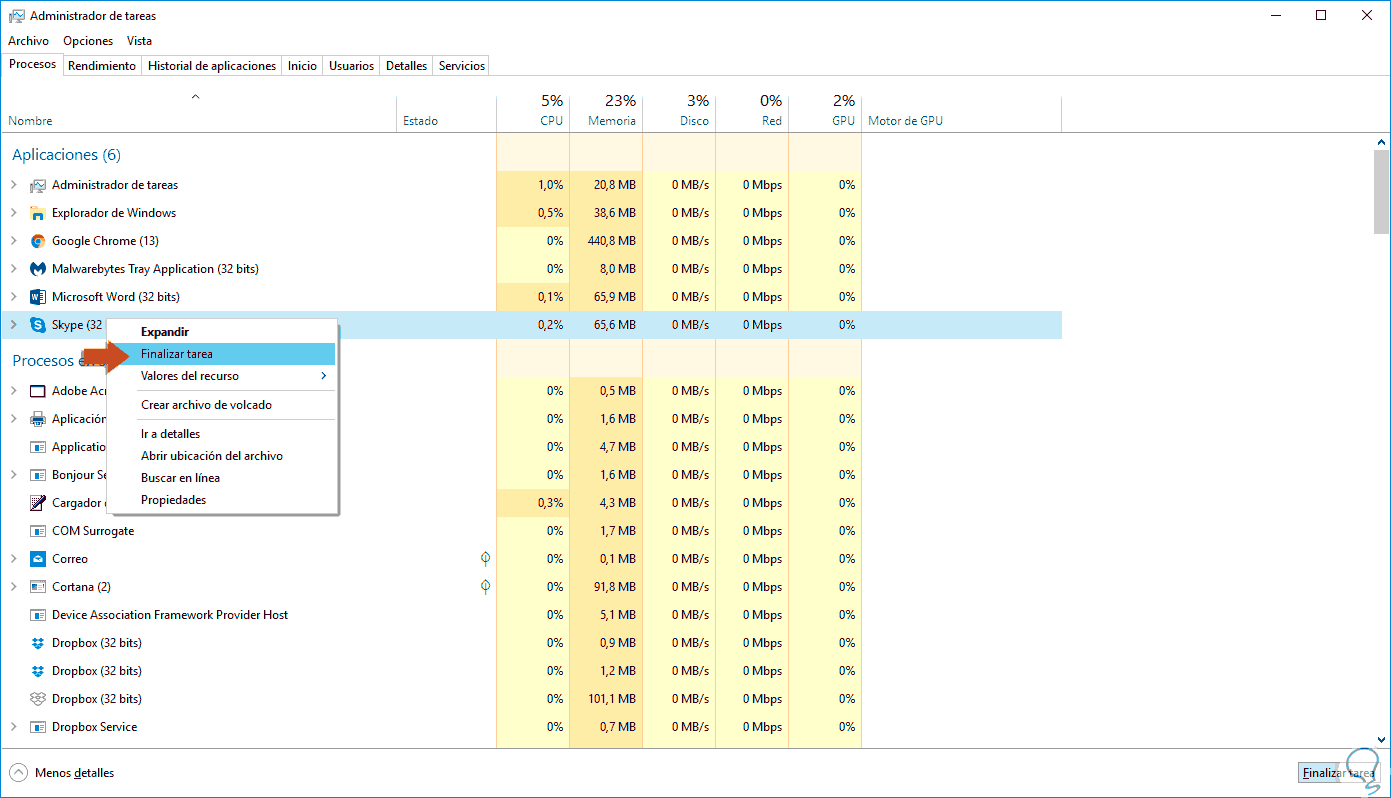This screenshot has height=798, width=1391.
Task: Switch to the Detalles tab
Action: [406, 66]
